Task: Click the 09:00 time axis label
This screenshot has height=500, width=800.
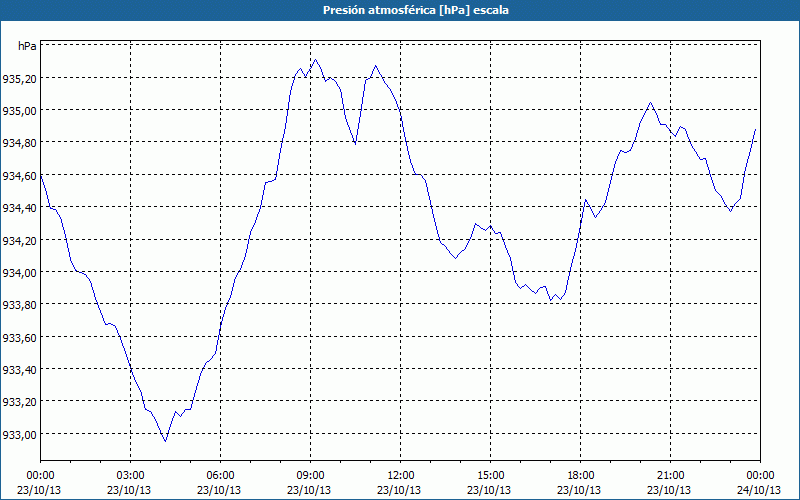Action: (310, 475)
